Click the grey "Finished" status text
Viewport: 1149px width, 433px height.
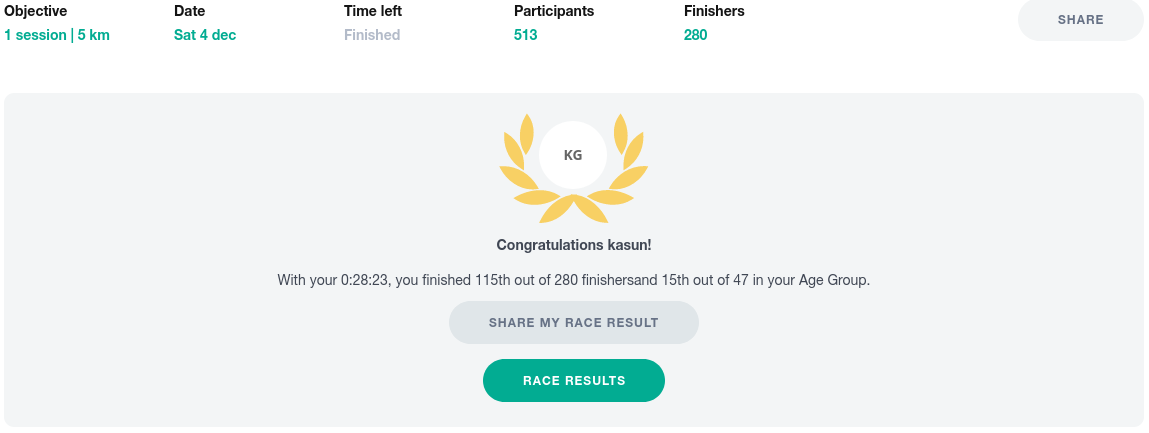[x=372, y=35]
